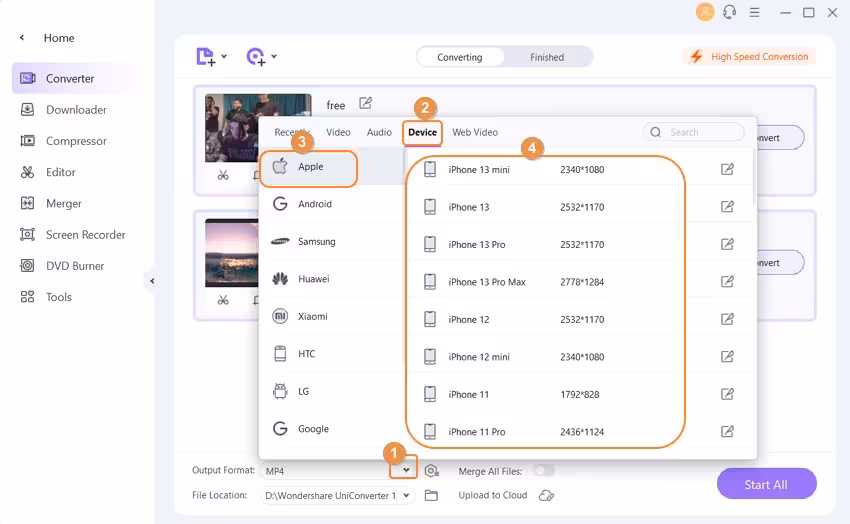Open the support headset icon
Image resolution: width=850 pixels, height=524 pixels.
pos(730,12)
